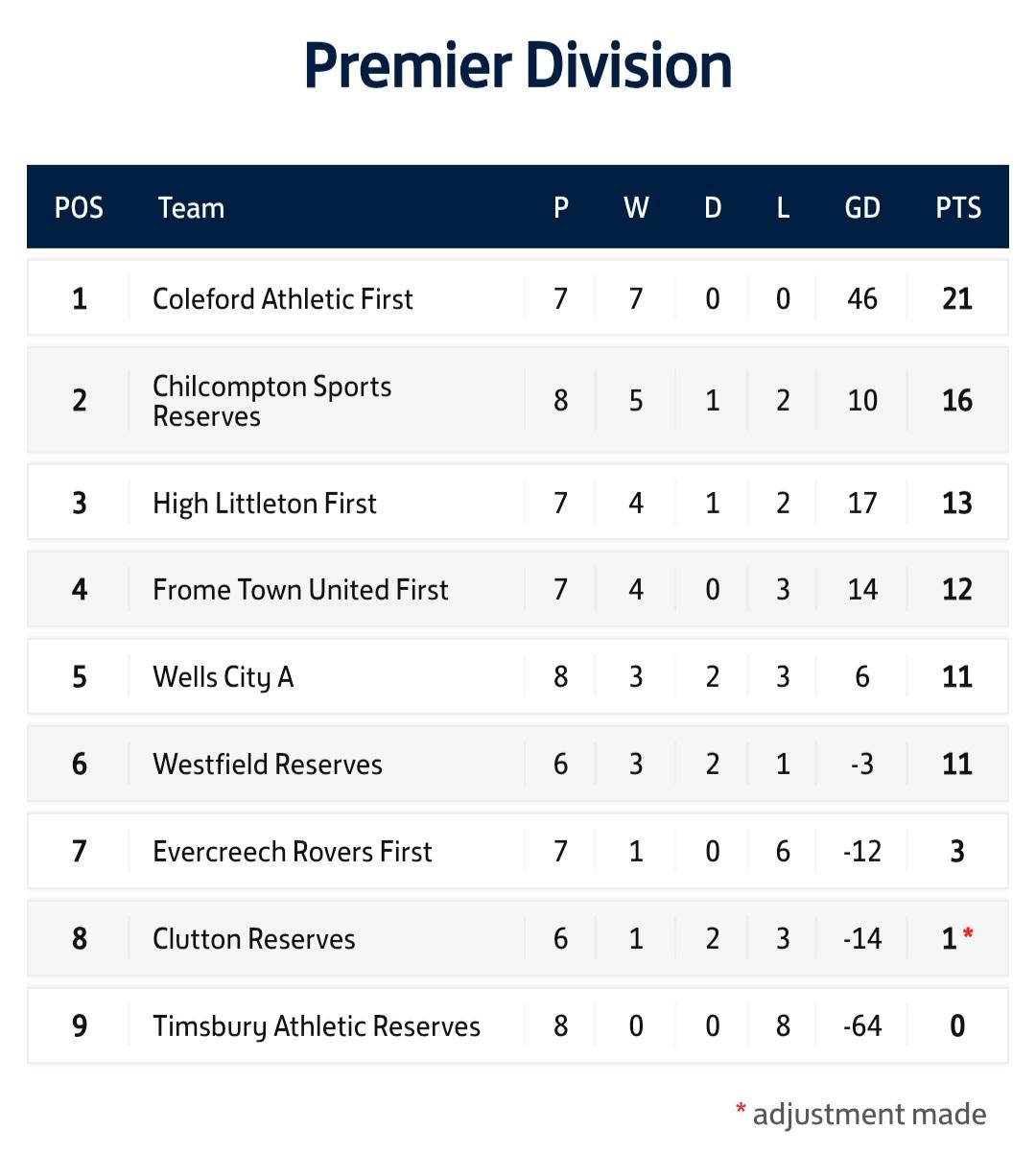Click the Premier Division heading
This screenshot has width=1036, height=1154.
(x=518, y=65)
